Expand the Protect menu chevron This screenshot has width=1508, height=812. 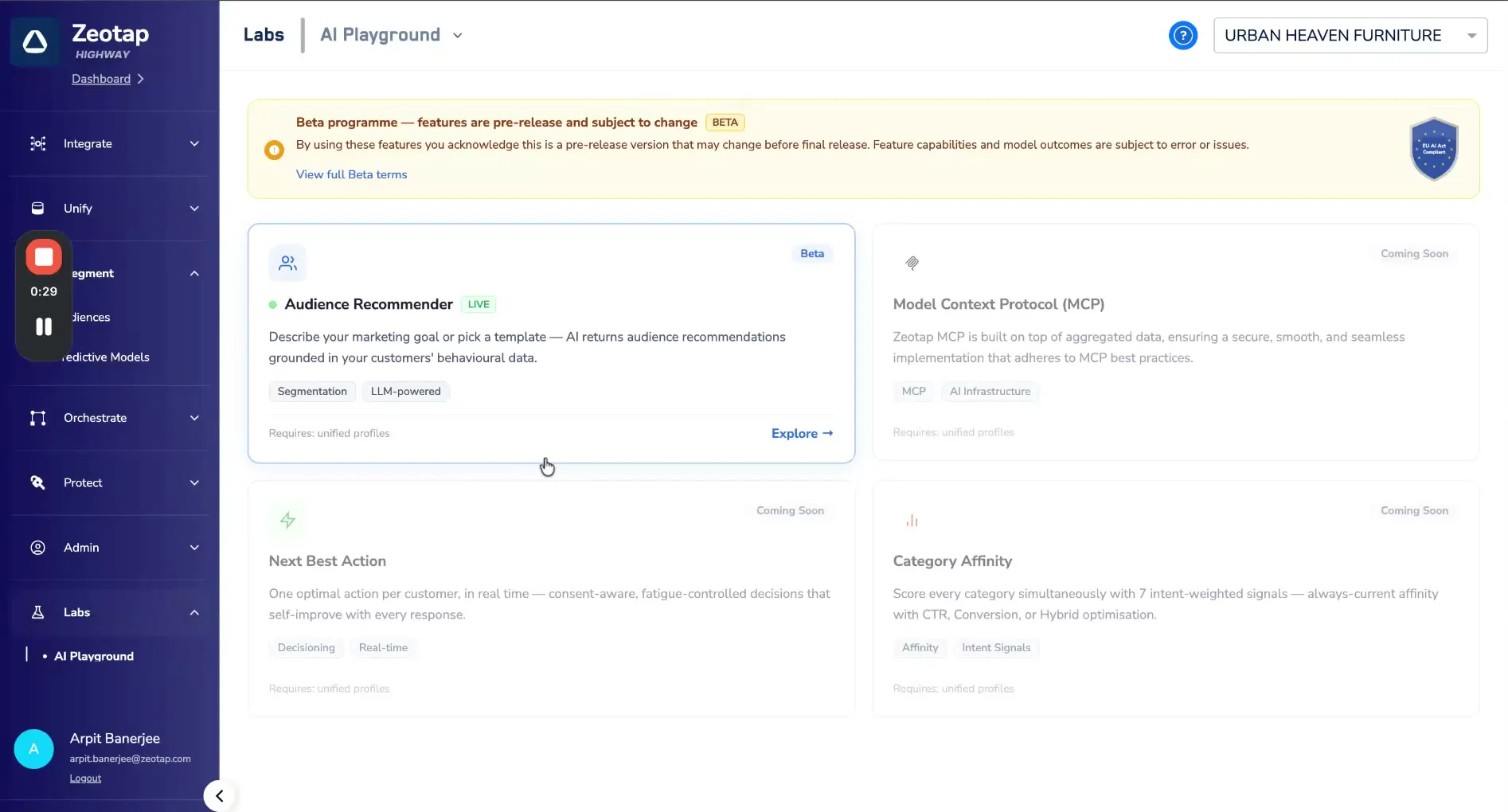(x=194, y=482)
